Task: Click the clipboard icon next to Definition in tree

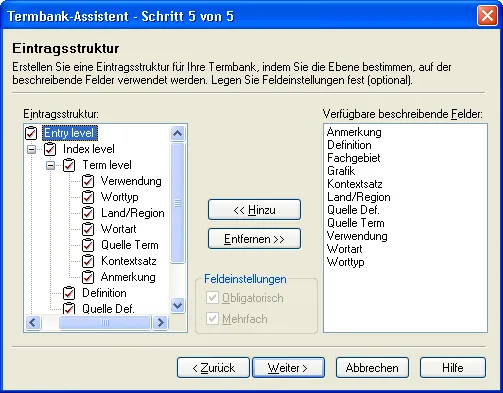Action: (x=69, y=293)
